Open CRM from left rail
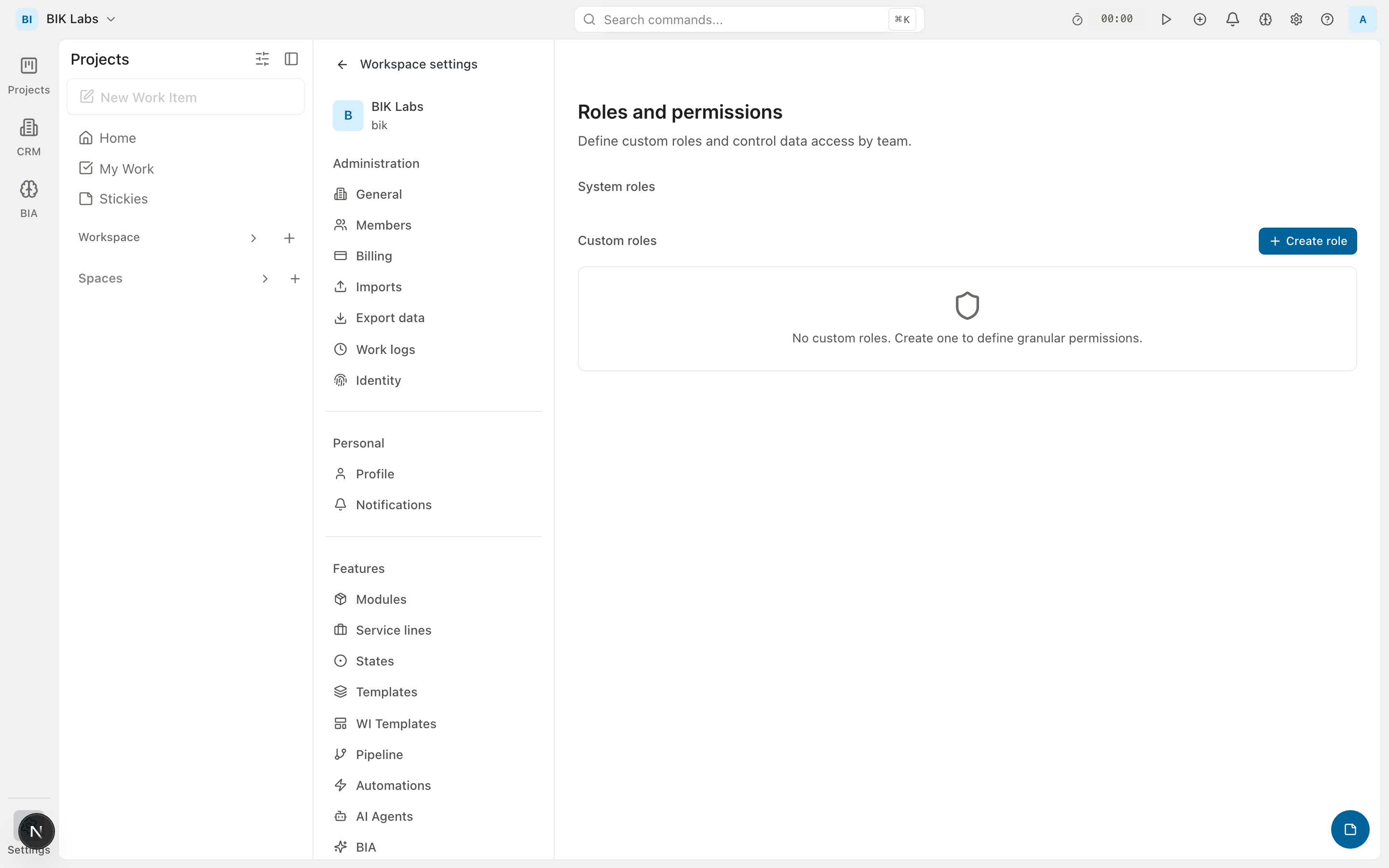The width and height of the screenshot is (1389, 868). tap(29, 137)
